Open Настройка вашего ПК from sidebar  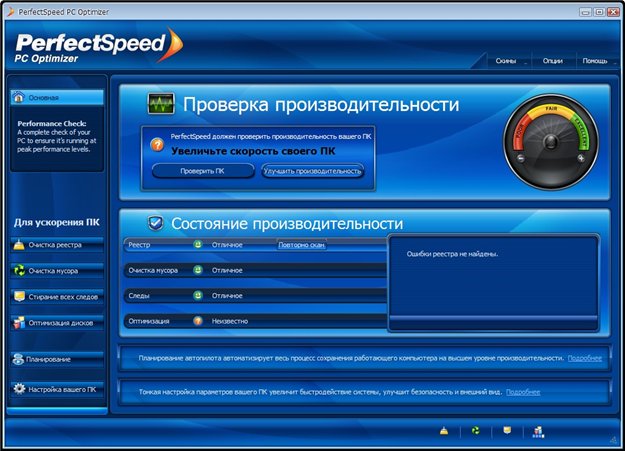(57, 389)
